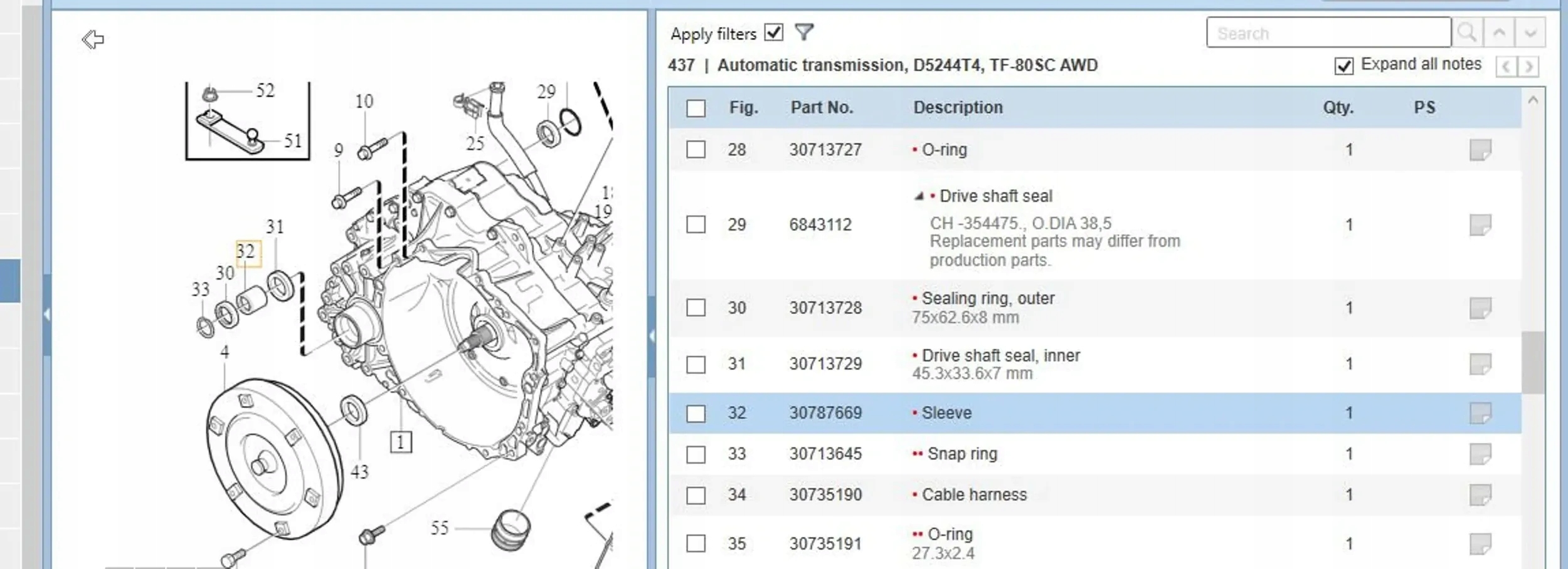Click part number 30713728
The image size is (1568, 569).
click(825, 308)
